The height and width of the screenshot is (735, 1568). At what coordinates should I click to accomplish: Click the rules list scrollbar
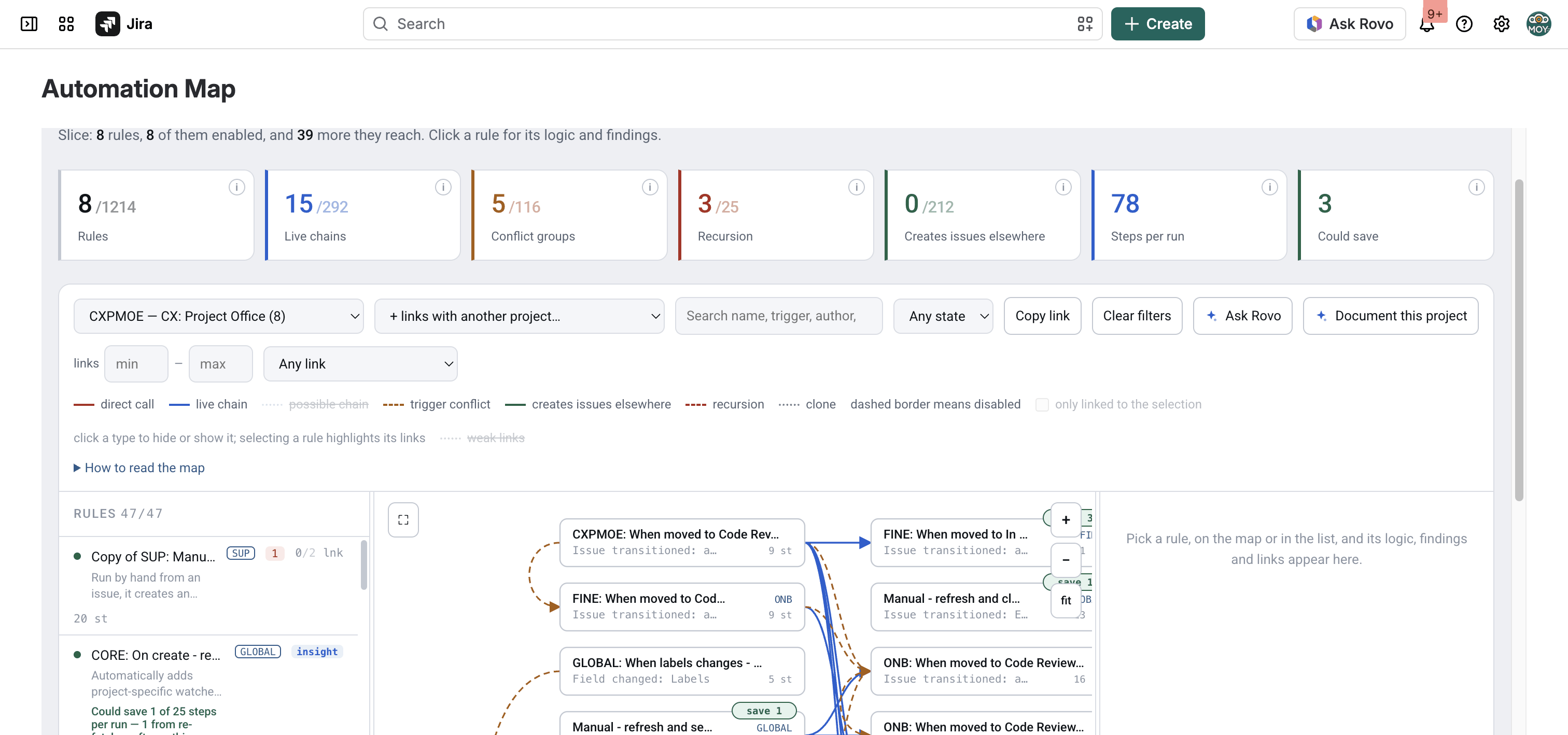point(363,564)
